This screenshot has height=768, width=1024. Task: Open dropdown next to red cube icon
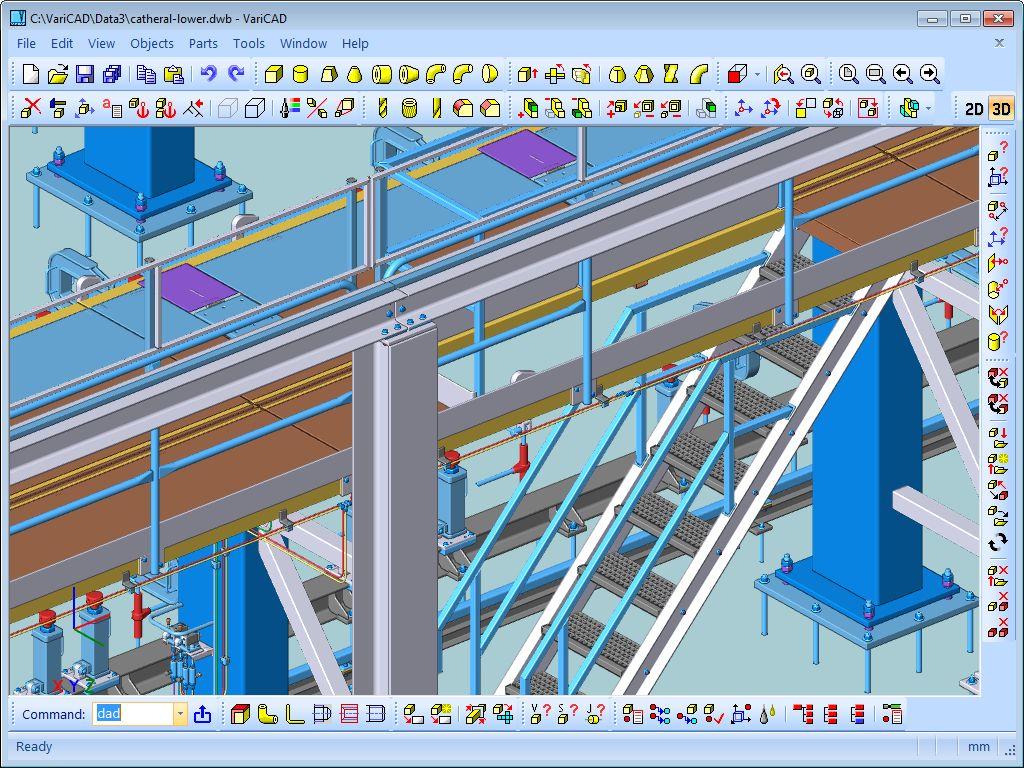757,74
